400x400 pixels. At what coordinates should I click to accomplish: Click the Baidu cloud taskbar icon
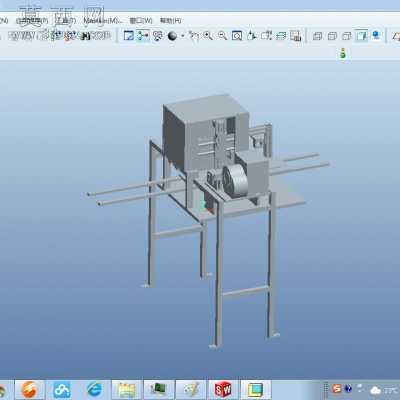[x=62, y=389]
